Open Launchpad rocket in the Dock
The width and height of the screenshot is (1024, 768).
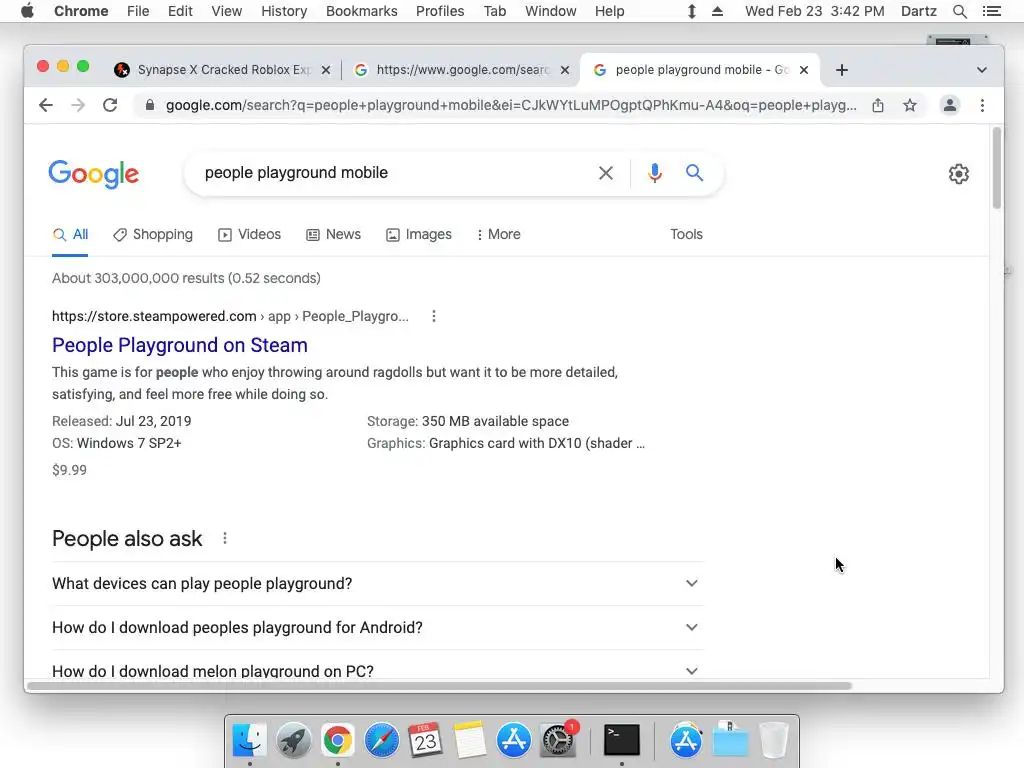(x=293, y=741)
